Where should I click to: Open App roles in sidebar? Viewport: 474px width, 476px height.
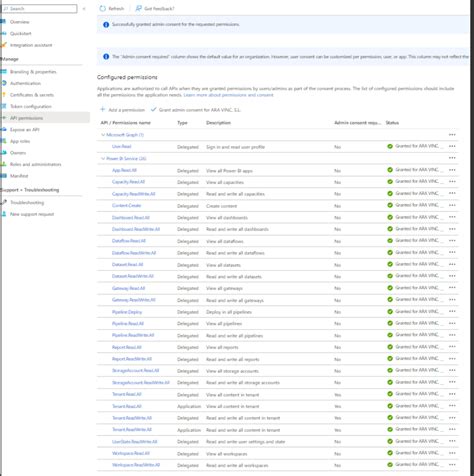[20, 141]
